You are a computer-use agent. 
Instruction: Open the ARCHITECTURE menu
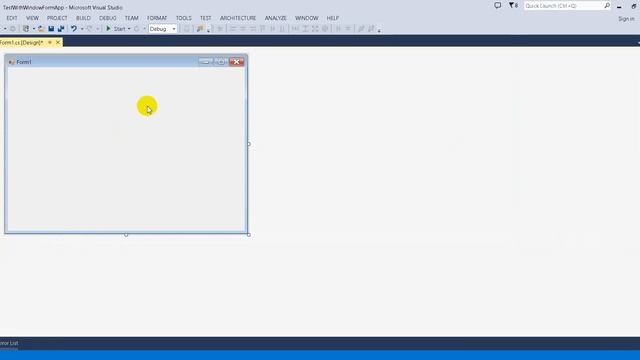tap(238, 18)
